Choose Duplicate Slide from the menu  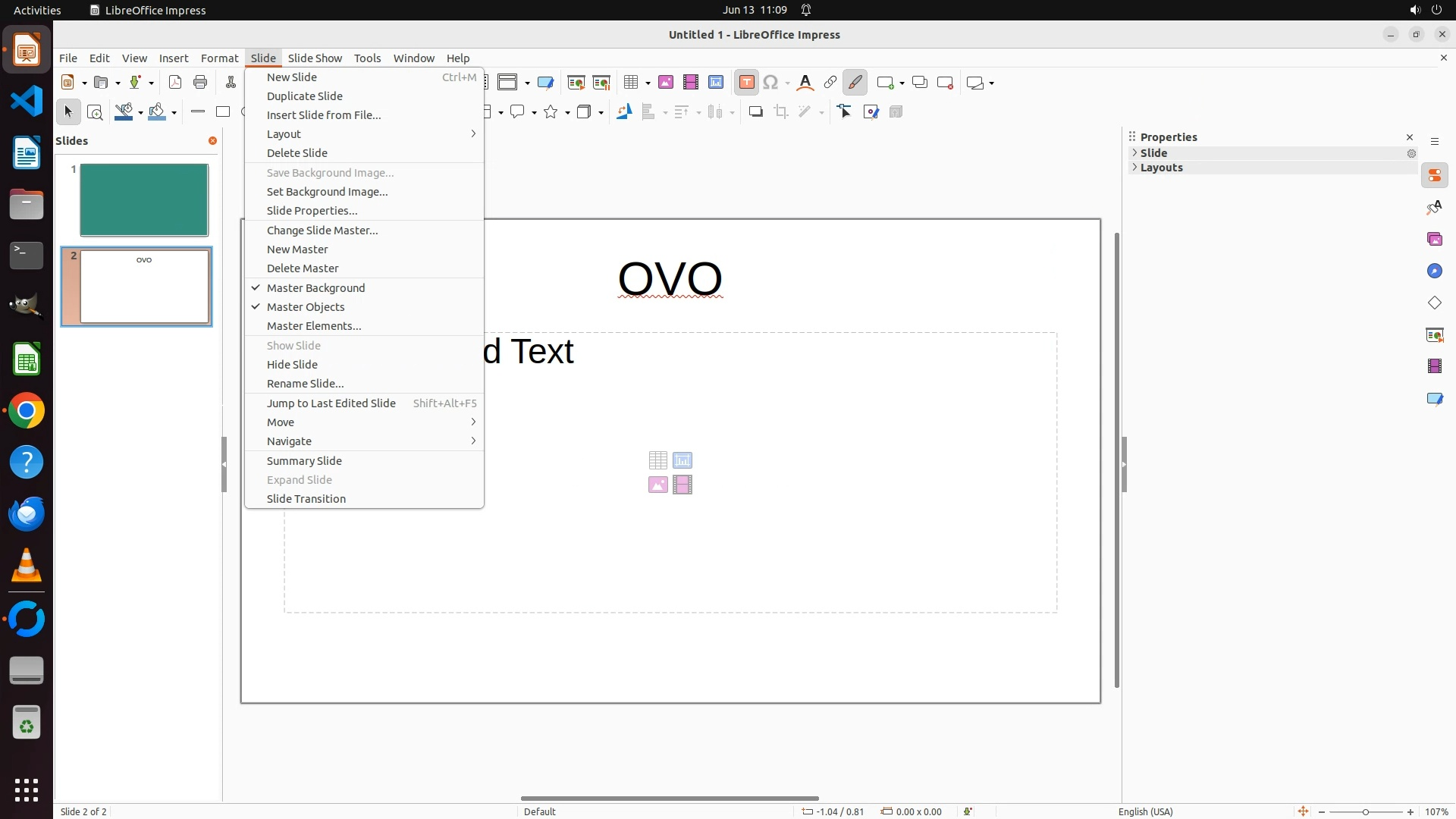tap(304, 96)
